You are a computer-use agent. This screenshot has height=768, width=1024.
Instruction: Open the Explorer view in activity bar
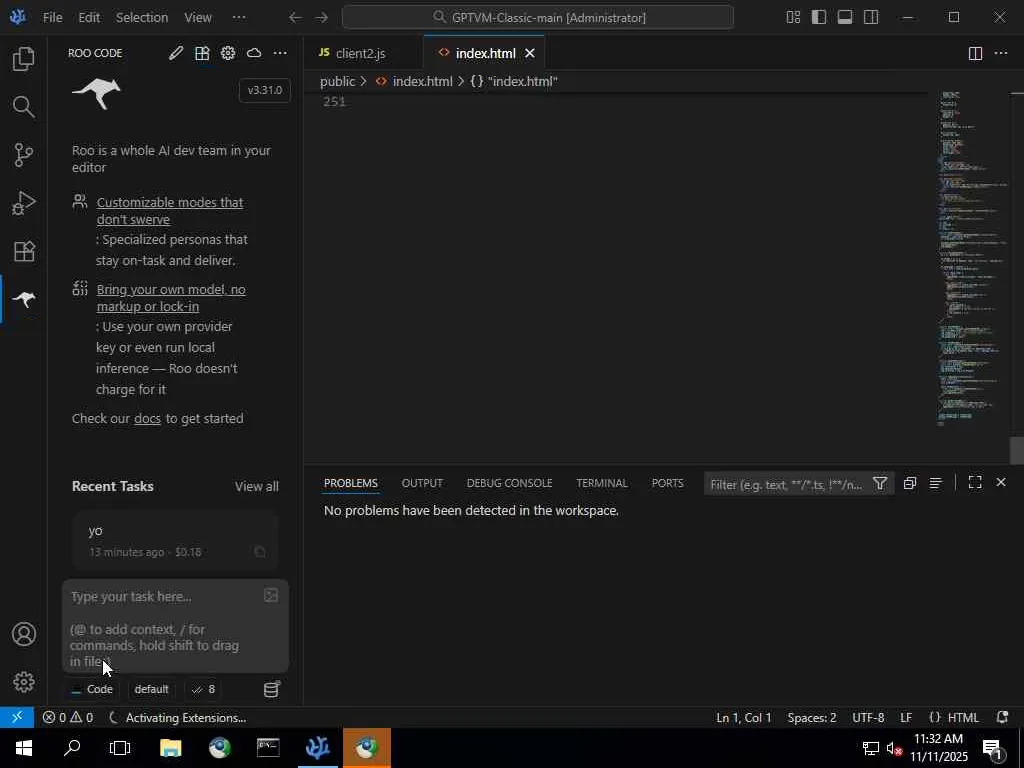24,59
